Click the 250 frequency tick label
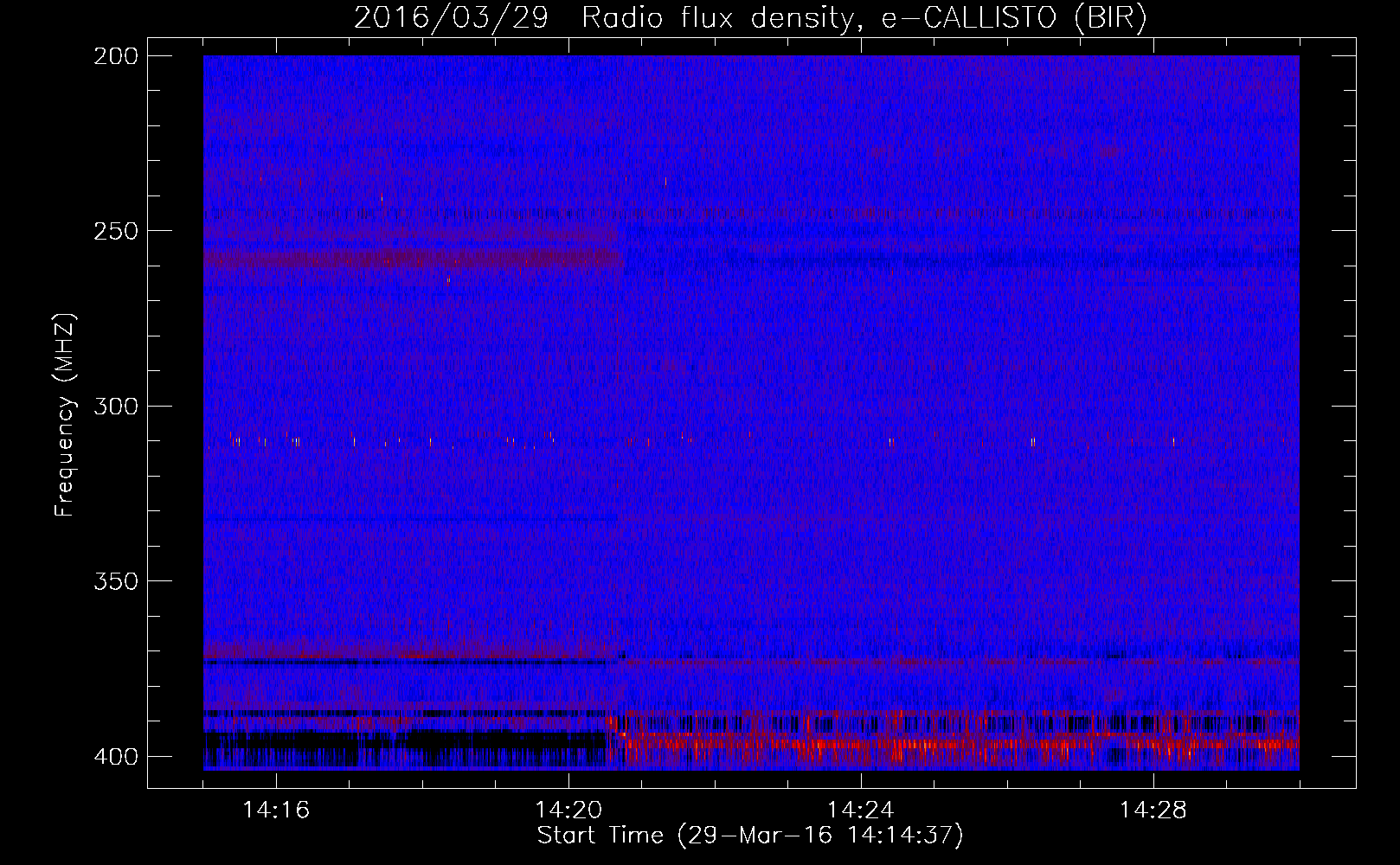1400x865 pixels. click(115, 231)
